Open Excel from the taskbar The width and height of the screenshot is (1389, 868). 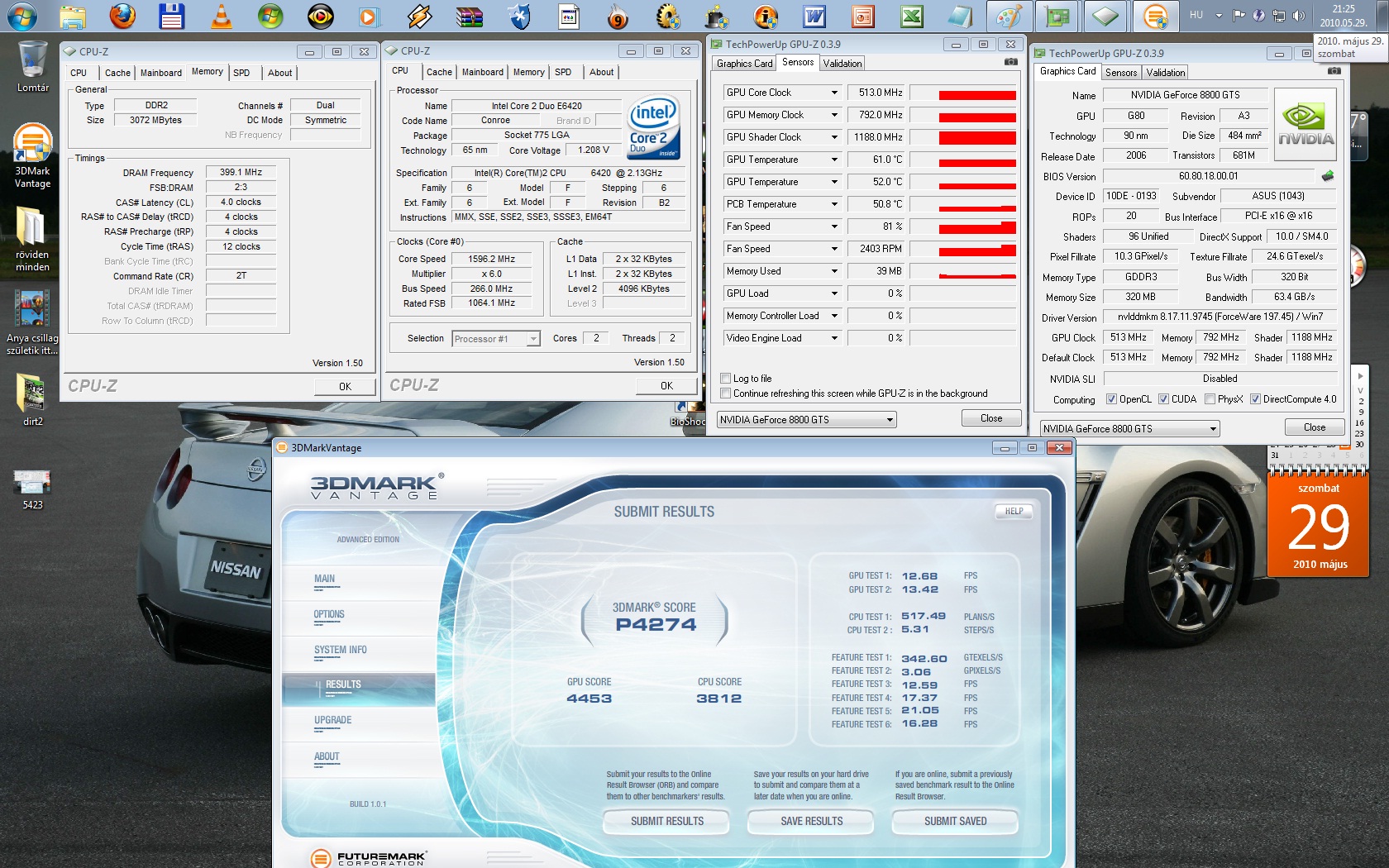coord(912,16)
